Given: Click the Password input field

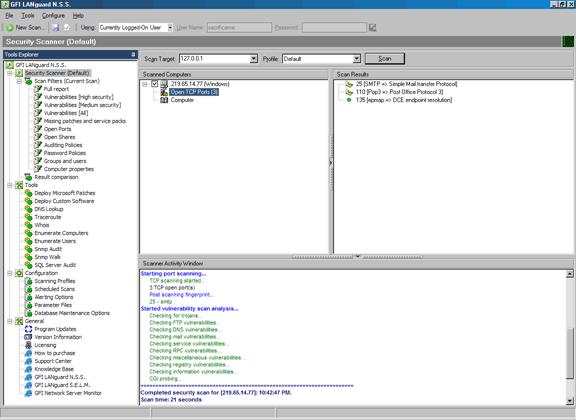Looking at the screenshot, I should pos(334,28).
